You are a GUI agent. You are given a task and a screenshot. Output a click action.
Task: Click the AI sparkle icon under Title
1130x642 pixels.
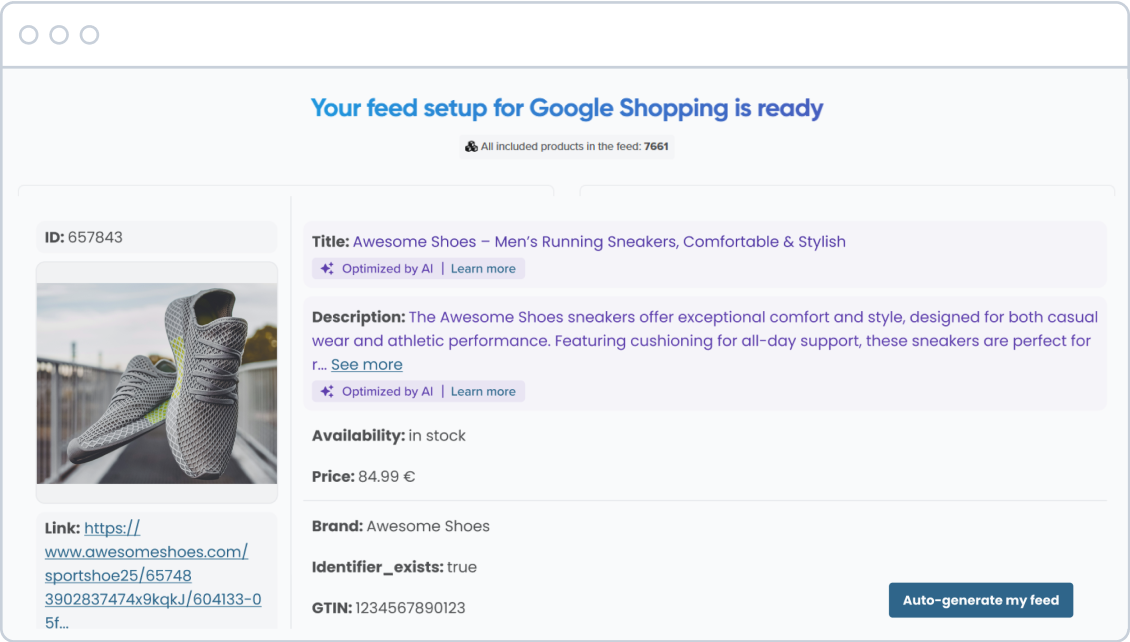[327, 269]
